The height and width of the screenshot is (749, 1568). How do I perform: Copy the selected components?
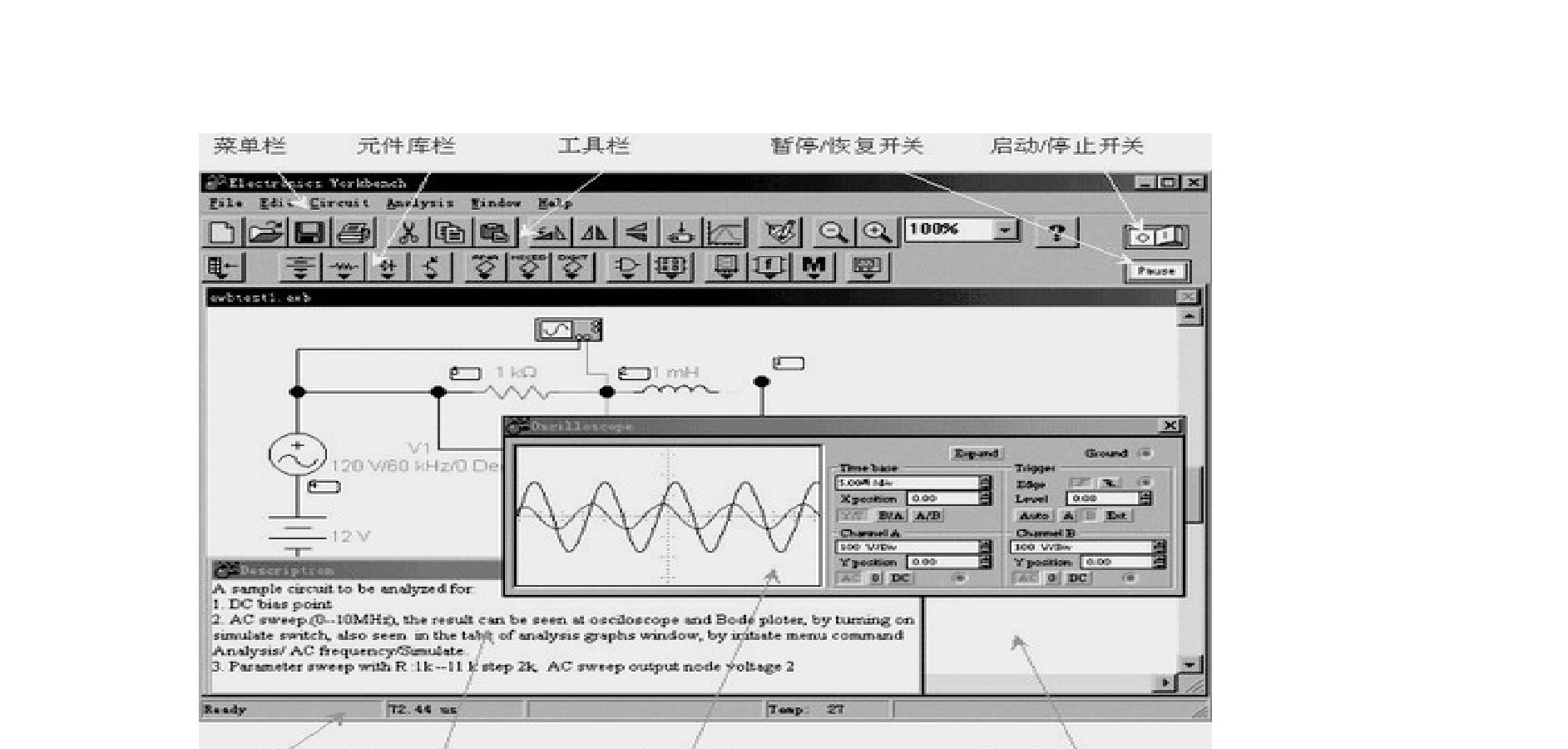(x=451, y=232)
